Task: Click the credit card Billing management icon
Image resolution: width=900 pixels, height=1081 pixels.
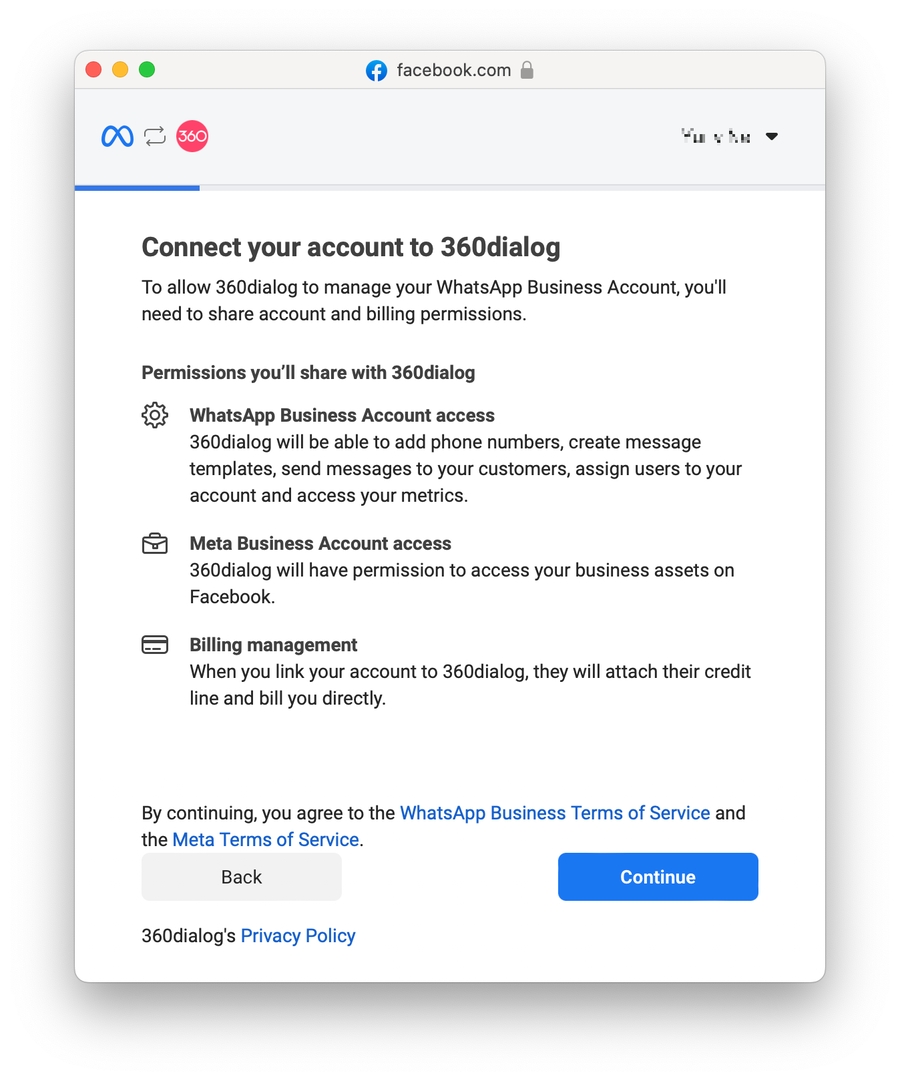Action: (155, 645)
